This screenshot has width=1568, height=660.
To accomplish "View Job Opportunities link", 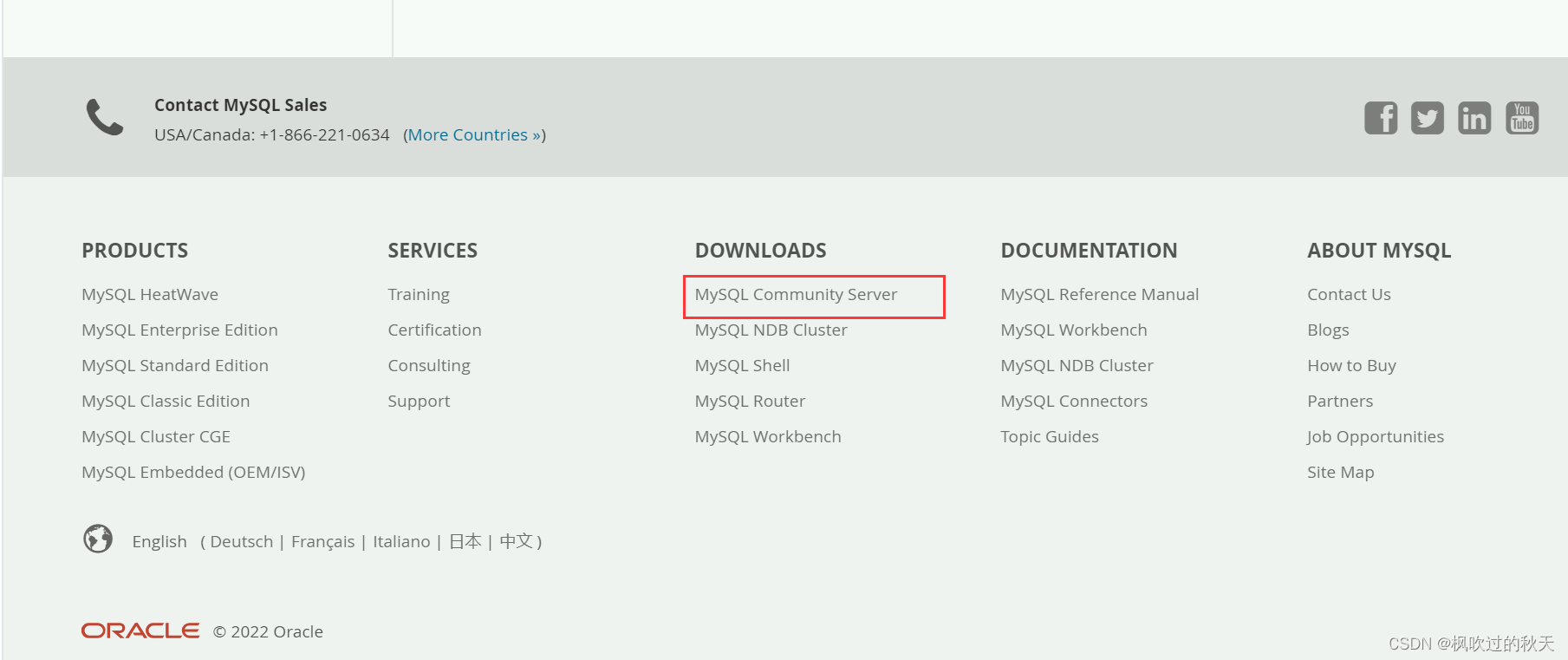I will coord(1376,437).
